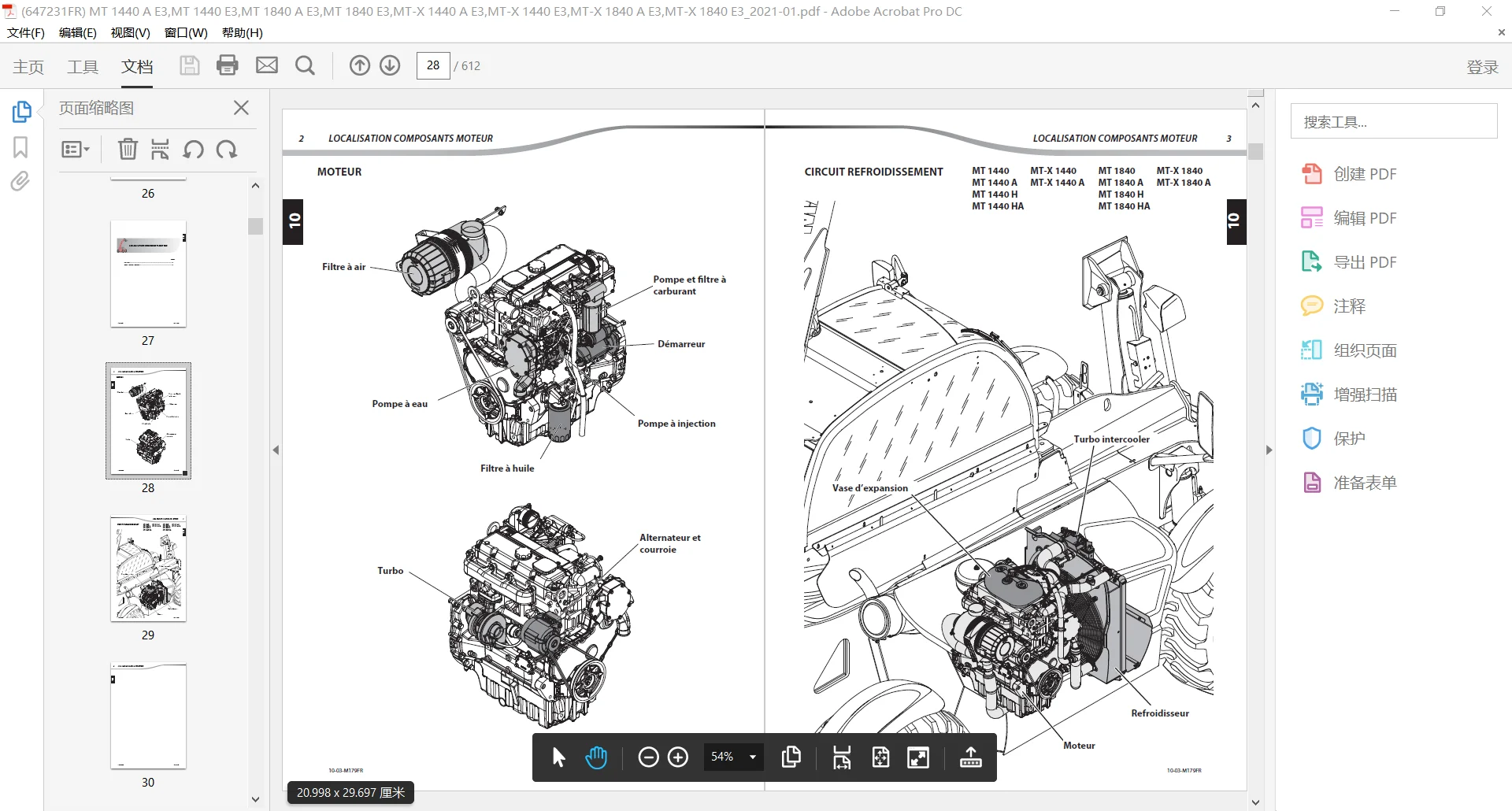This screenshot has height=811, width=1512.
Task: Go to next page arrow
Action: (x=390, y=65)
